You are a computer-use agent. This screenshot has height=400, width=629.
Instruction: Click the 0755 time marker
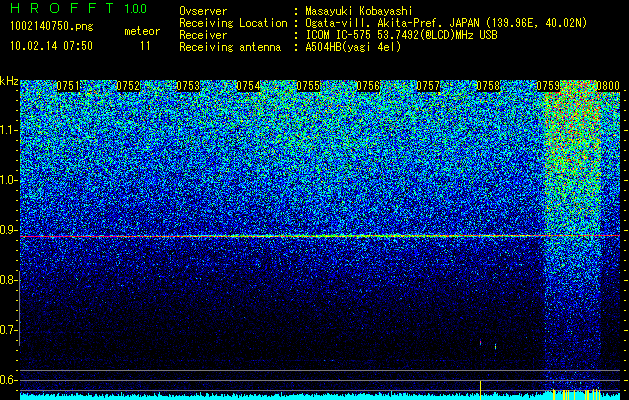pyautogui.click(x=308, y=86)
